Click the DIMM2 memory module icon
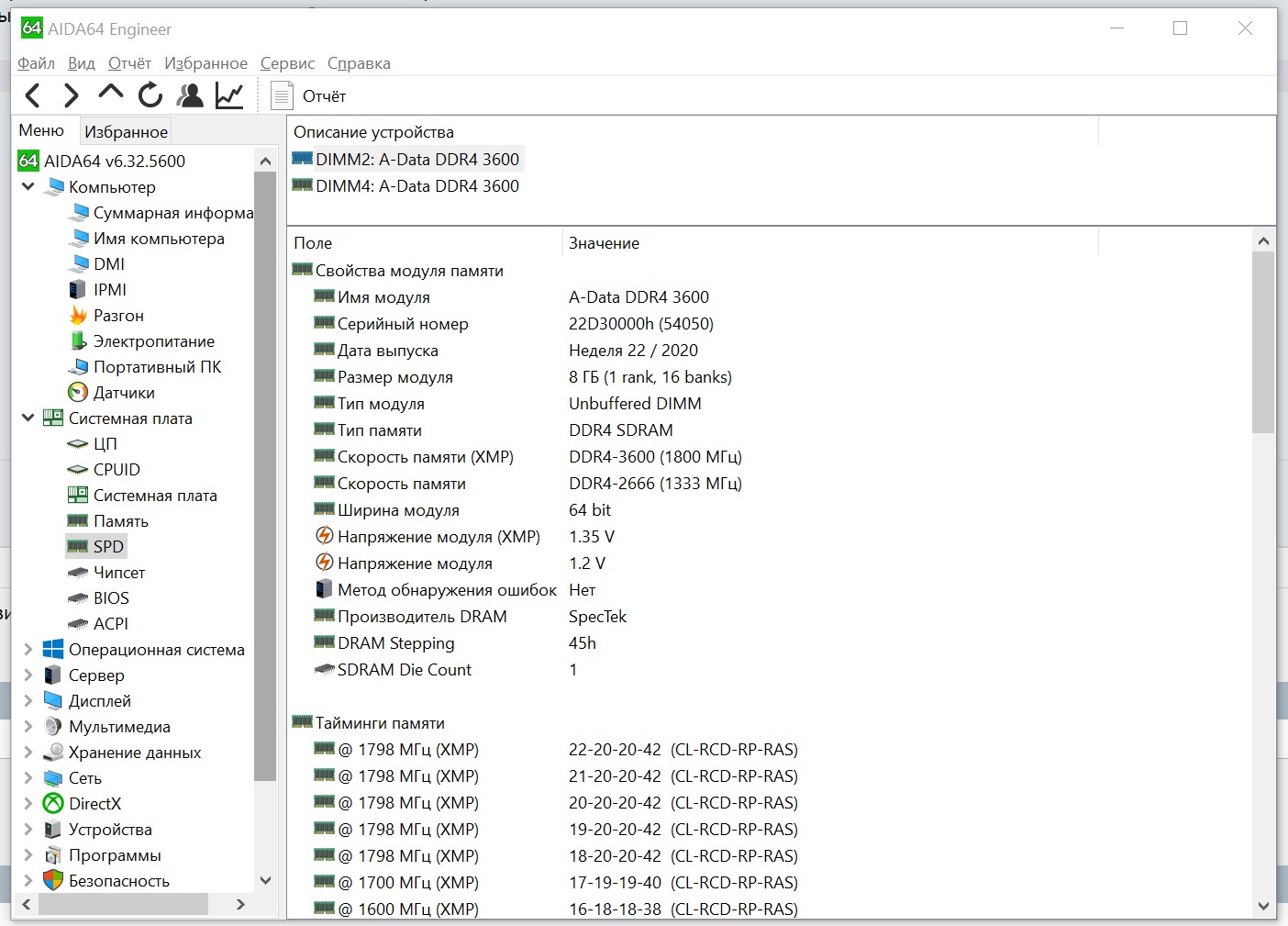 click(x=302, y=158)
